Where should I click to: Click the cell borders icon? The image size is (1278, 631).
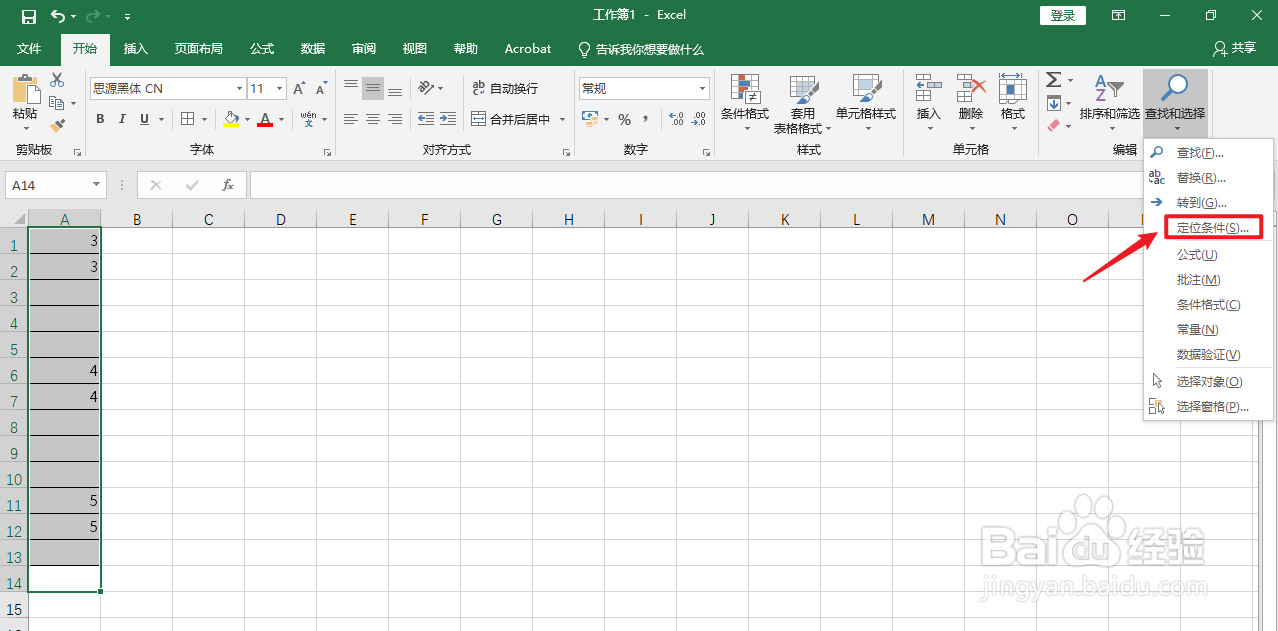click(187, 119)
